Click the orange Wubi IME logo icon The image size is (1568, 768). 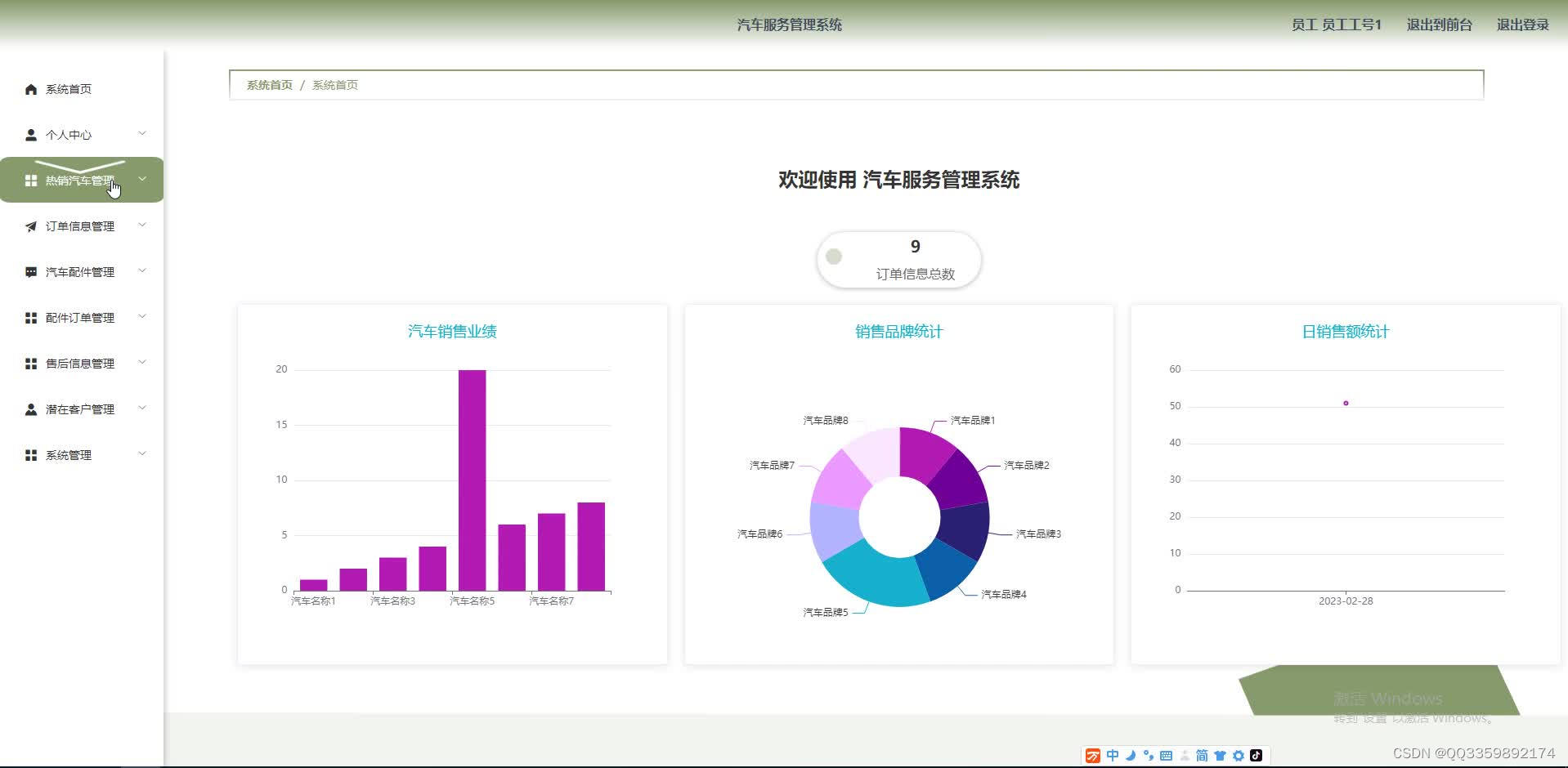(1093, 756)
